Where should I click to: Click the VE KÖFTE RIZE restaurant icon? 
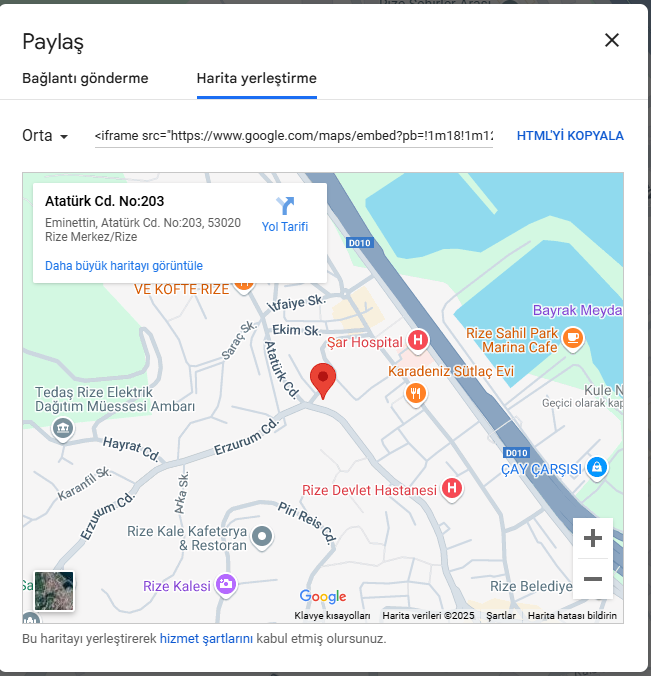(244, 286)
